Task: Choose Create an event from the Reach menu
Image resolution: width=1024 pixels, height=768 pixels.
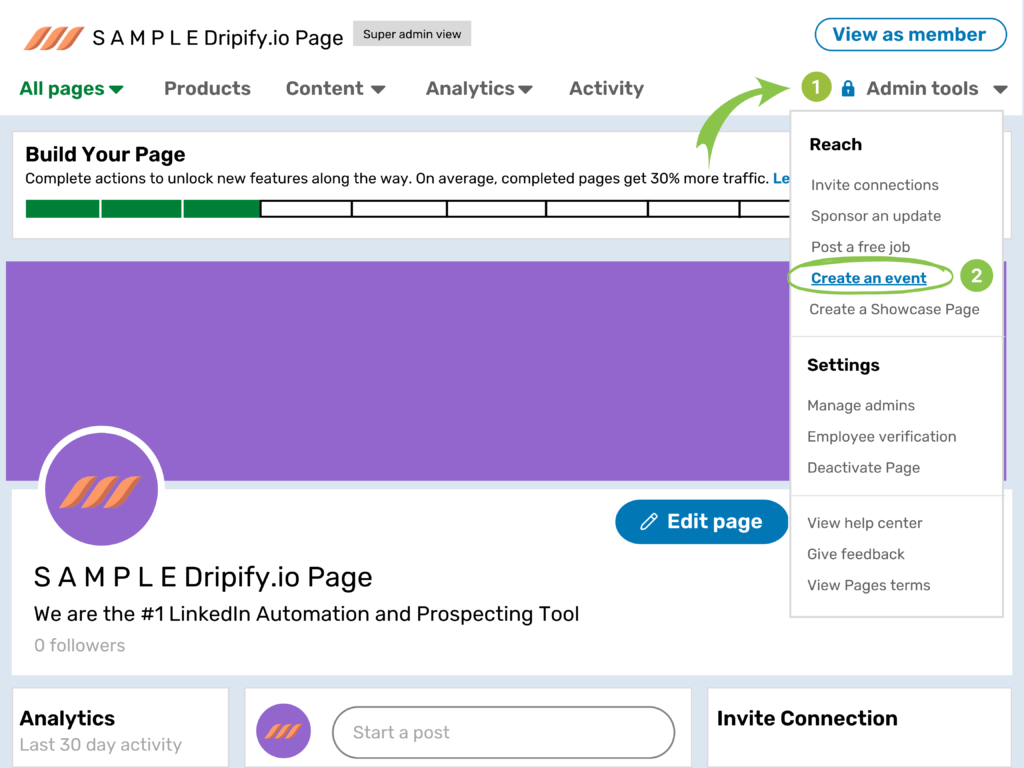Action: (x=869, y=277)
